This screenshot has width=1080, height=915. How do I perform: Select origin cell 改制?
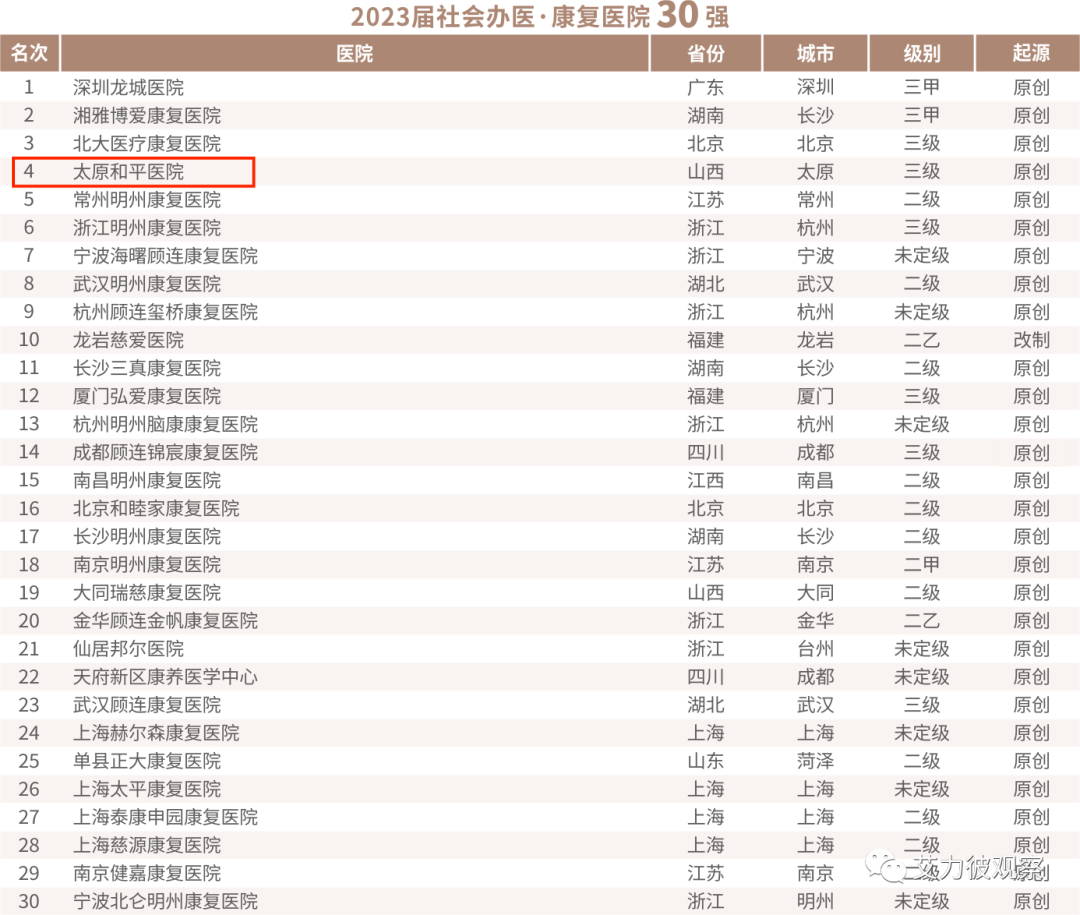(x=1031, y=340)
